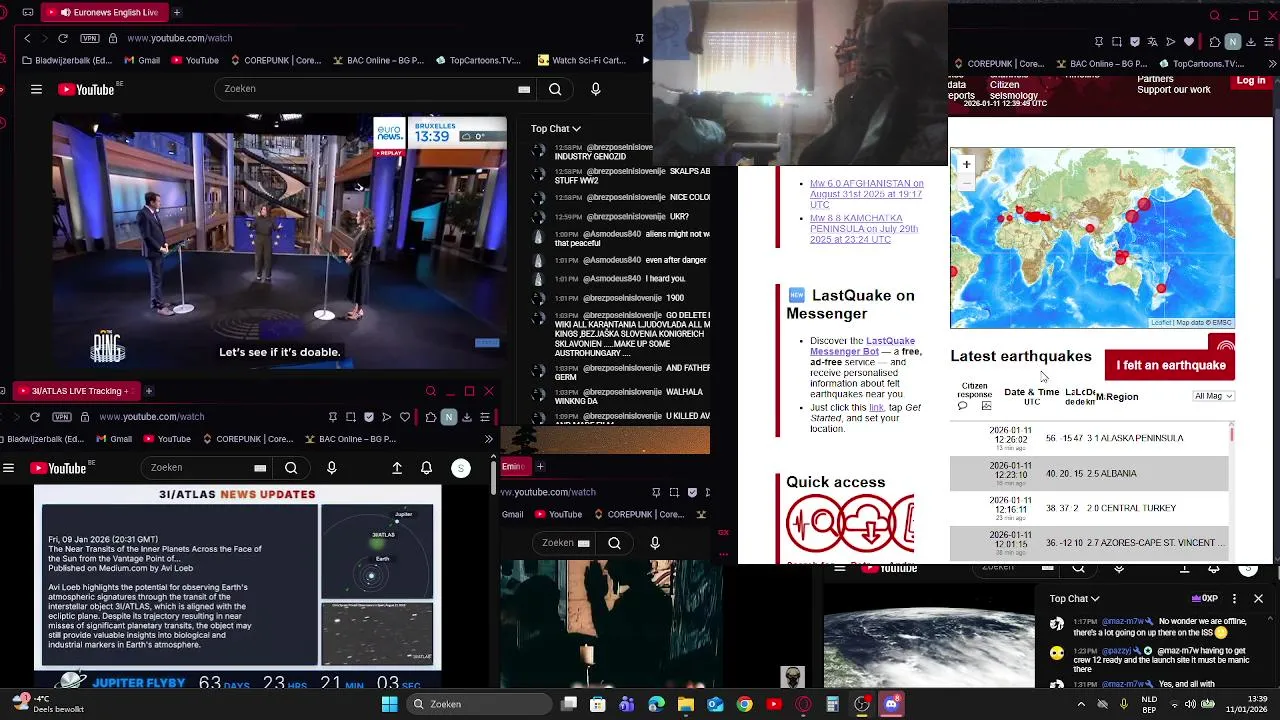This screenshot has height=720, width=1280.
Task: Click Log in button on EMSC page
Action: point(1250,81)
